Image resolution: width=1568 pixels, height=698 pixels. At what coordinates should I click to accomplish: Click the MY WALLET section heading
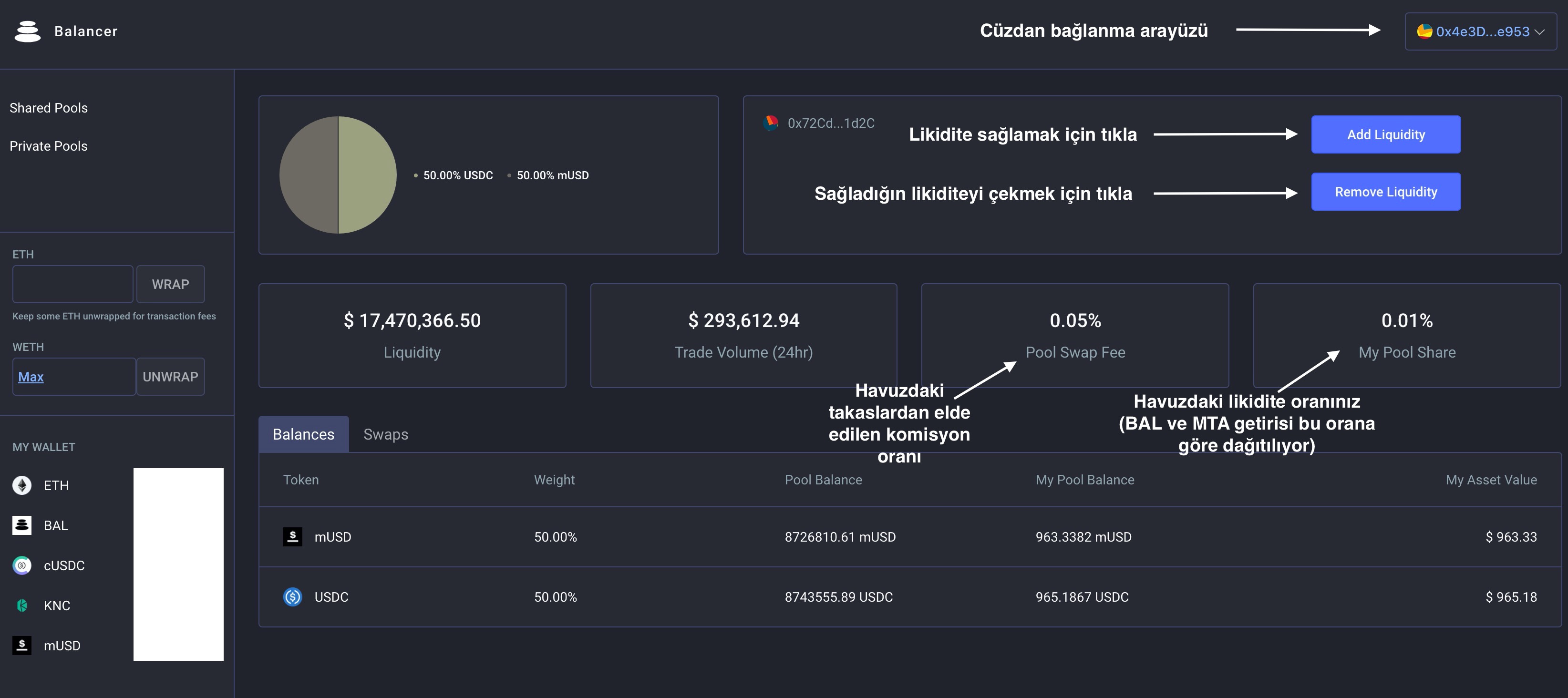coord(44,447)
